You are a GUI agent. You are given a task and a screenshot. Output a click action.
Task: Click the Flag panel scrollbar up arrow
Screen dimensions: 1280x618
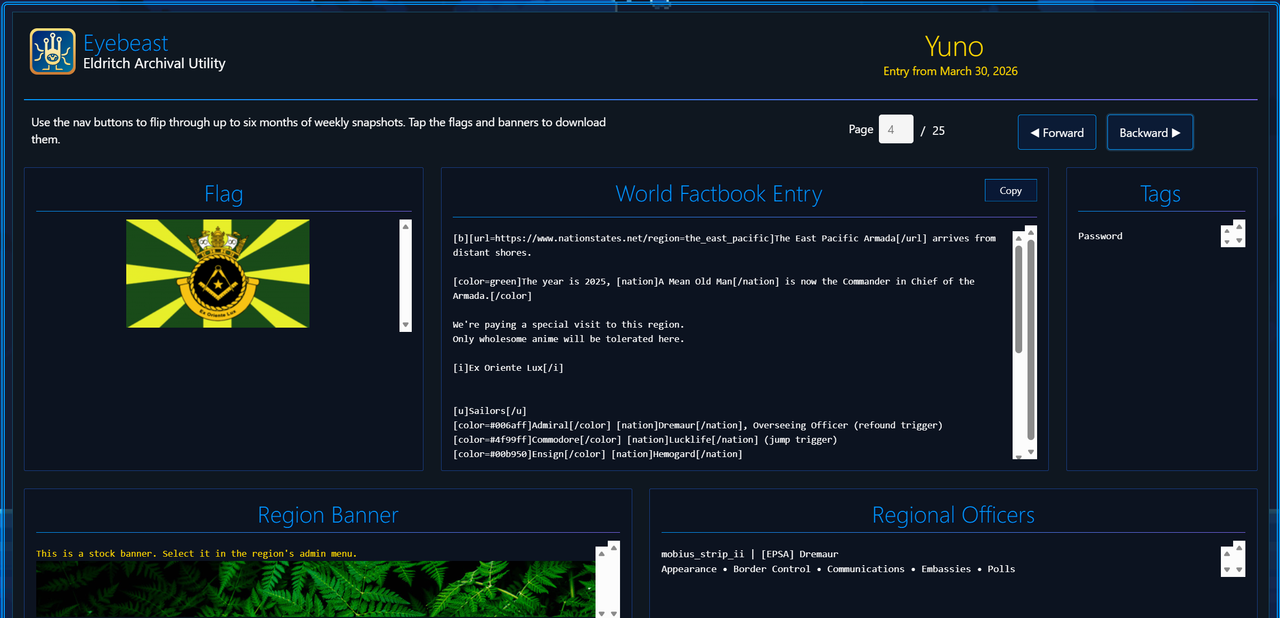(x=405, y=227)
